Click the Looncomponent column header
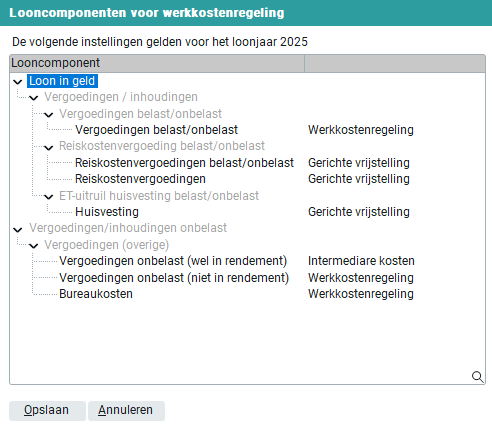 pos(157,63)
